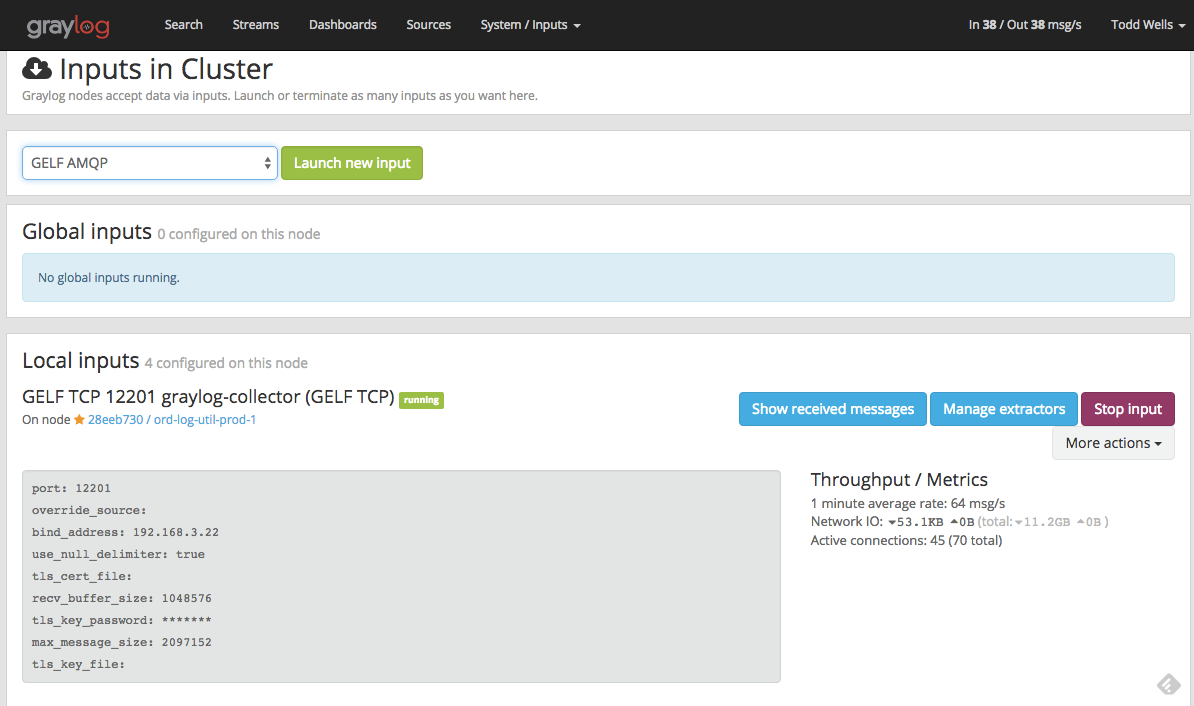Click the input title GELF TCP 12201 graylog-collector

(208, 397)
